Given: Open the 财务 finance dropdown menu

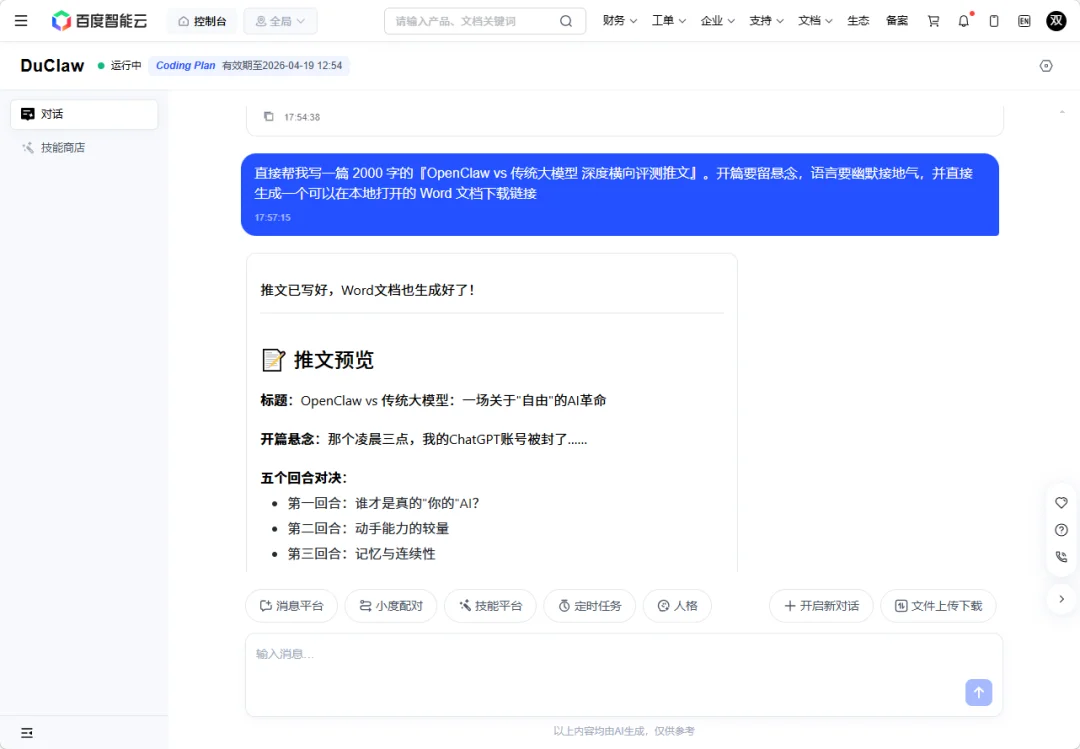Looking at the screenshot, I should [619, 20].
